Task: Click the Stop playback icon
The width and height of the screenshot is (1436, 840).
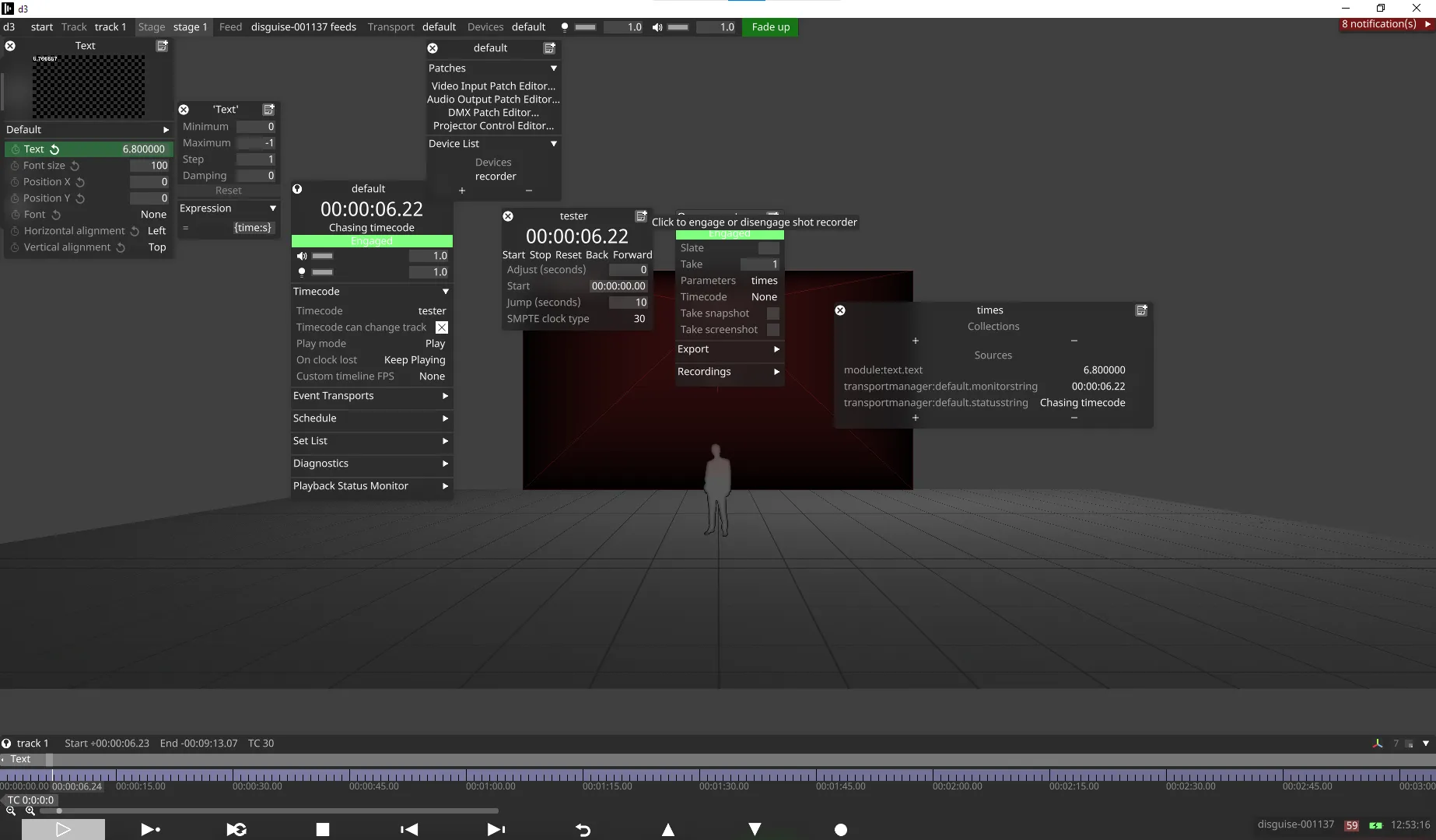Action: pos(322,829)
